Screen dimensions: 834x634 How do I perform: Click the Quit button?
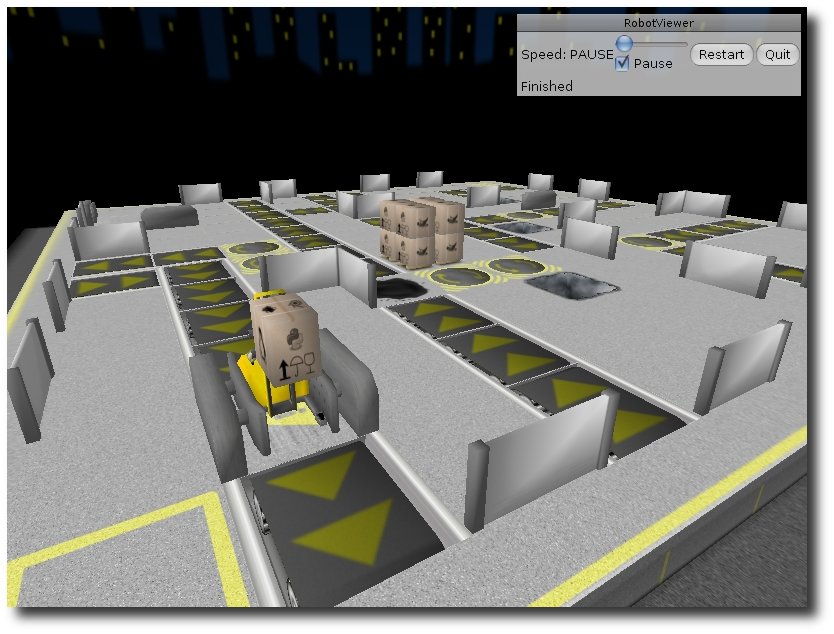pyautogui.click(x=777, y=54)
